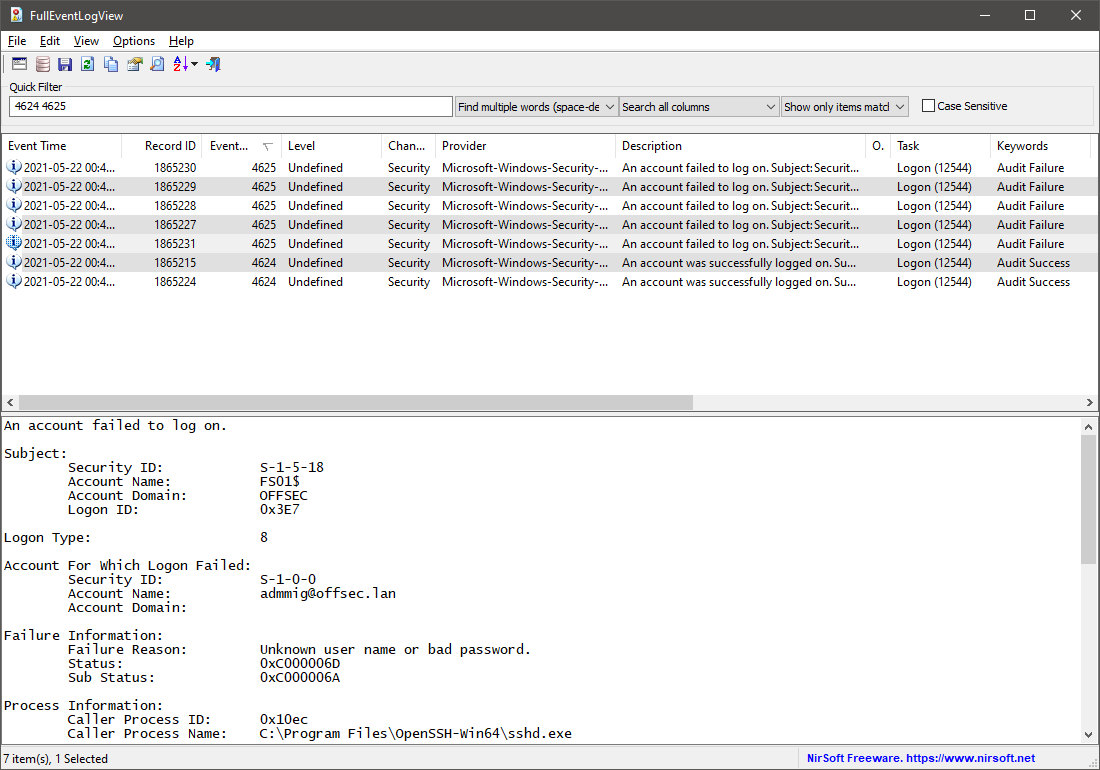Click the Security ID value 'S-1-5-18'
This screenshot has height=770, width=1100.
tap(292, 467)
